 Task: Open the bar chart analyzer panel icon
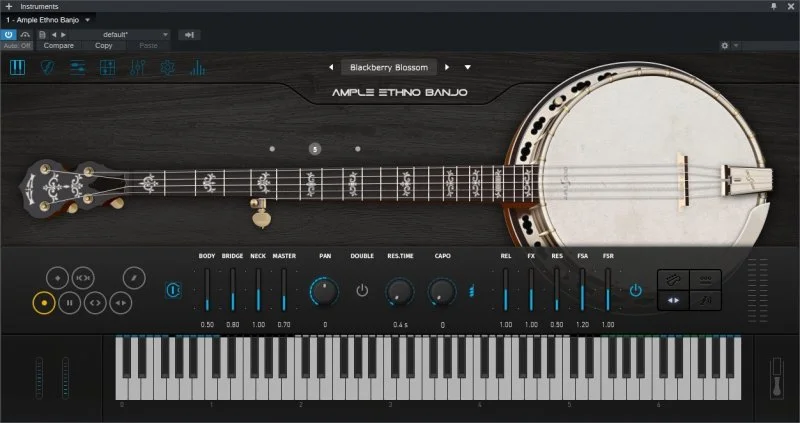pos(197,67)
